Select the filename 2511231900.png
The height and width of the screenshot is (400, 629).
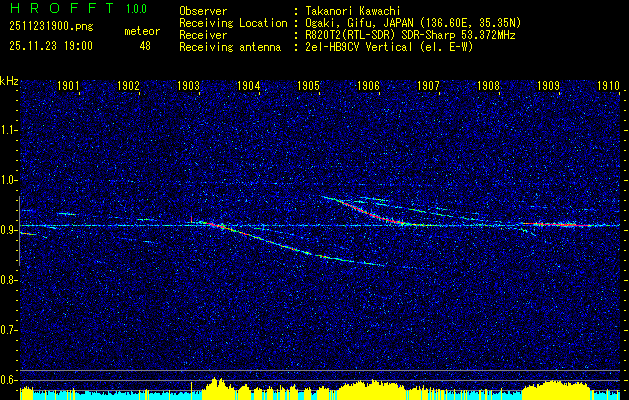coord(51,27)
